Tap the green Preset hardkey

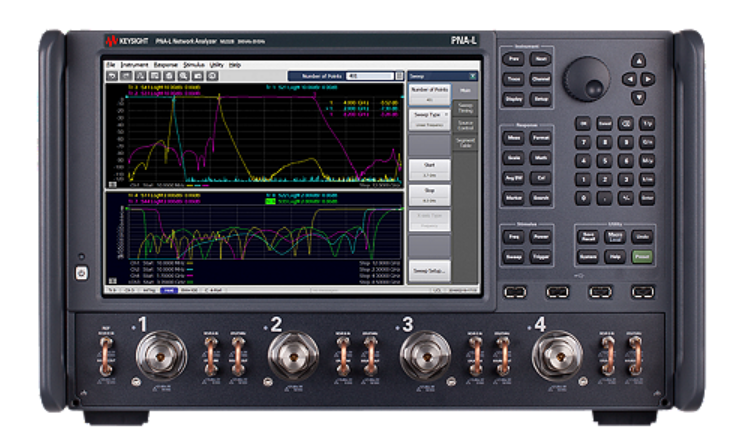click(x=642, y=257)
